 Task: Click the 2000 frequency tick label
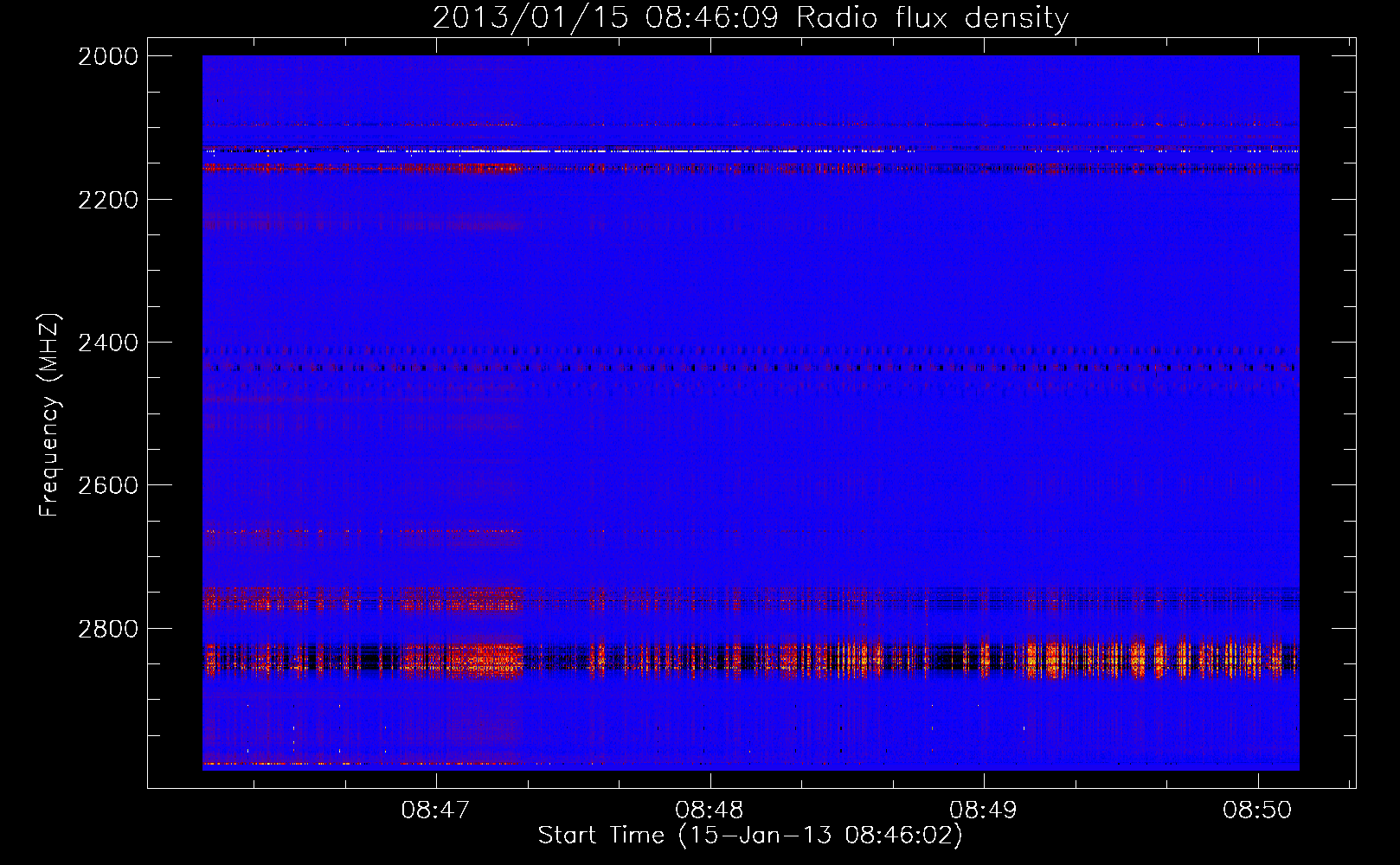pos(108,56)
